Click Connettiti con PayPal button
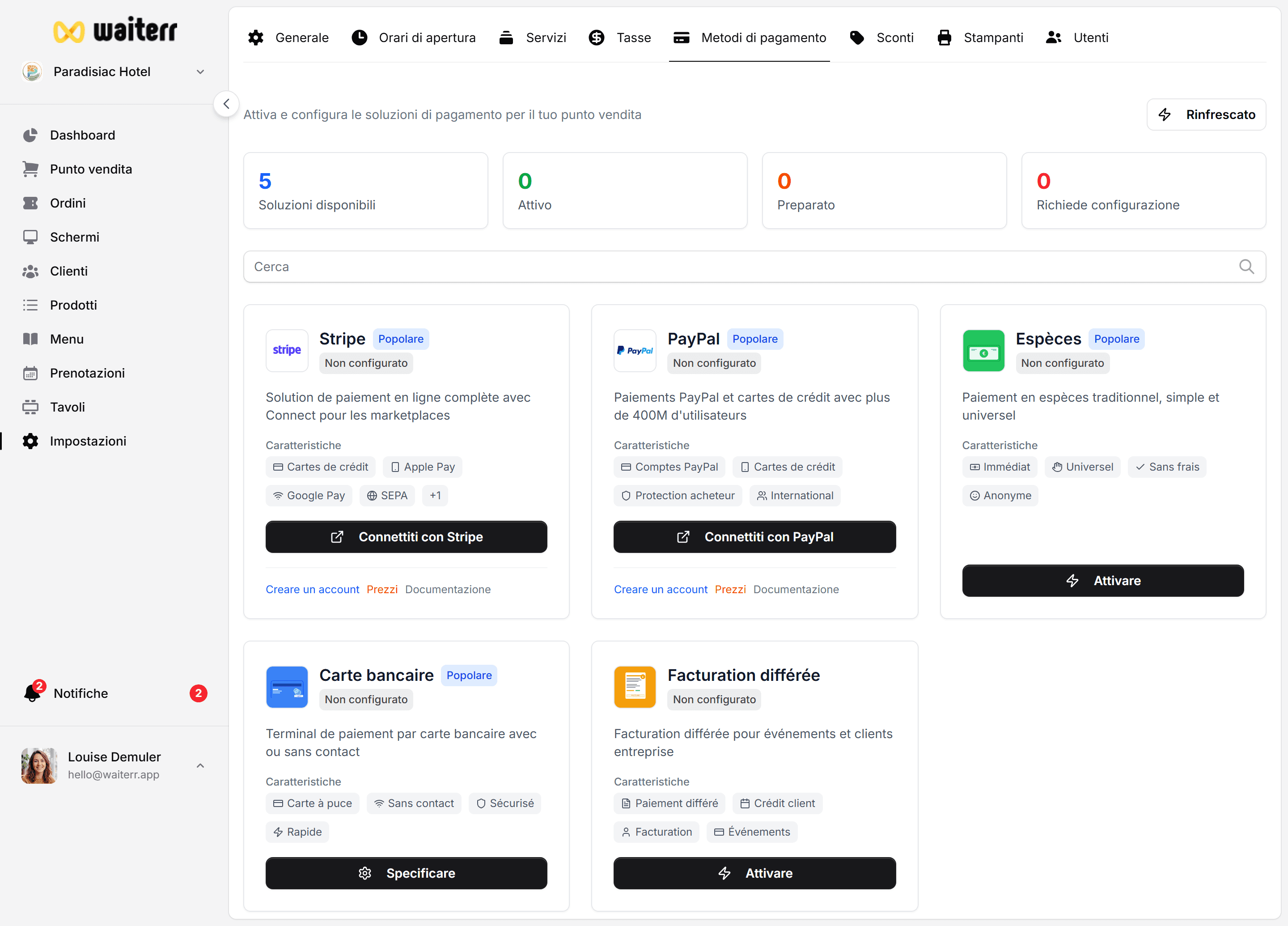Screen dimensions: 1288x926 pos(754,537)
